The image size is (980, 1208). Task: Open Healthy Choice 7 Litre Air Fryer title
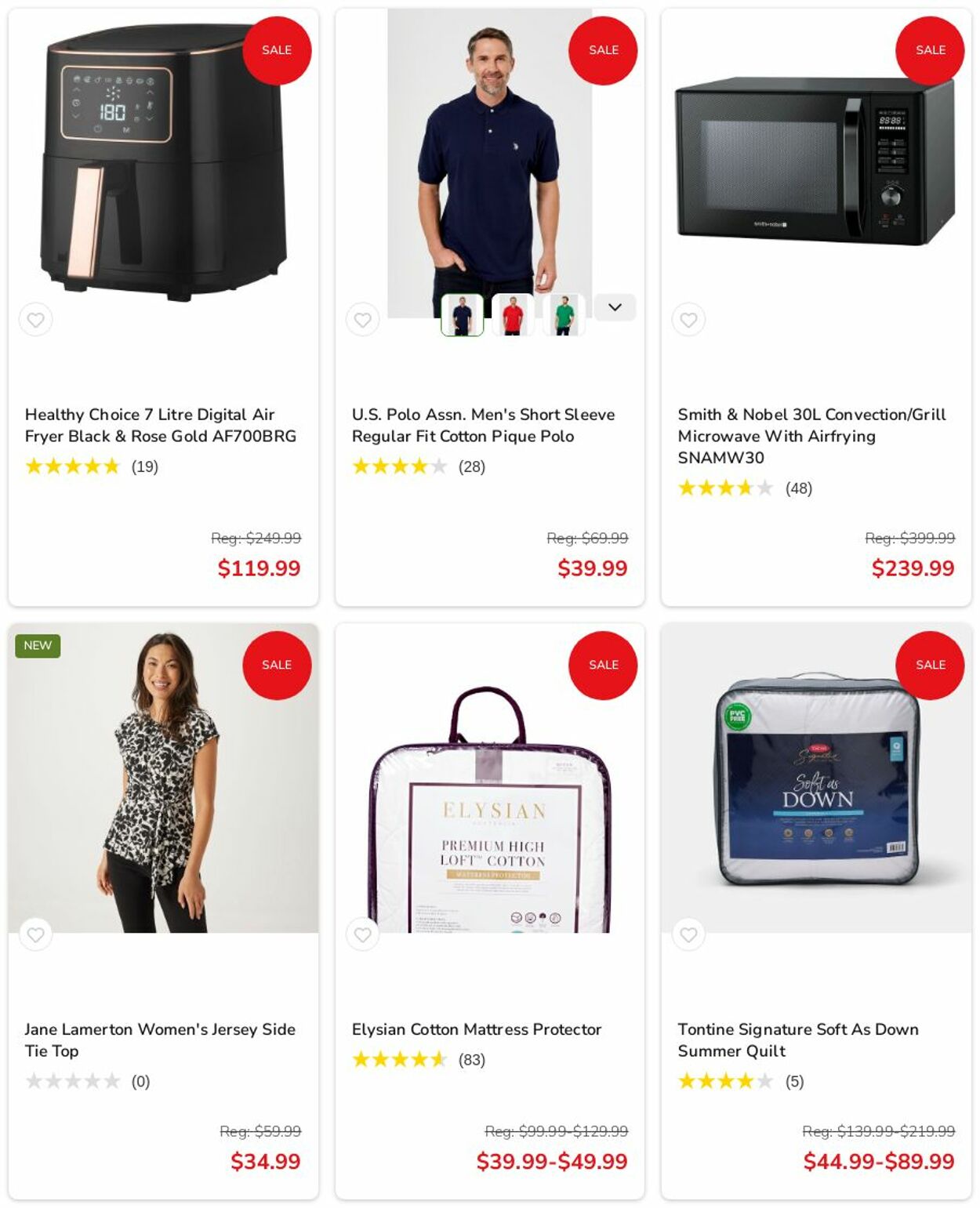pyautogui.click(x=161, y=425)
